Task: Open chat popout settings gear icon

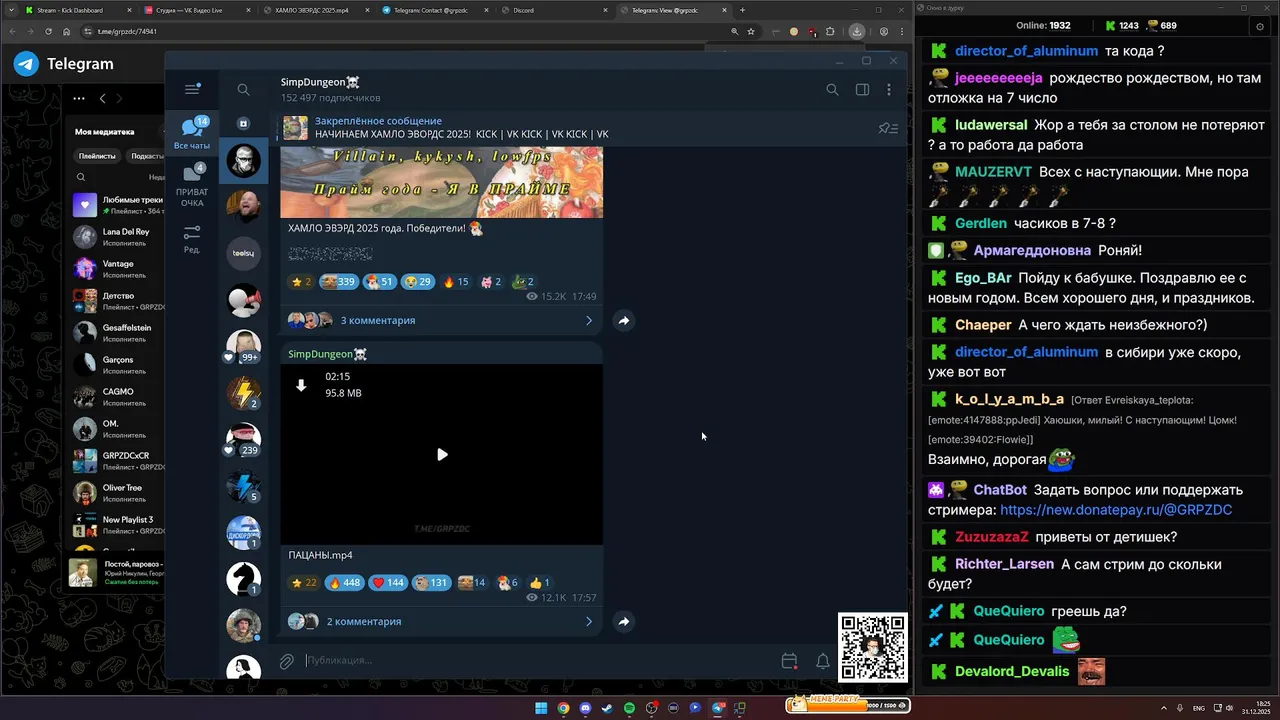Action: point(1259,26)
